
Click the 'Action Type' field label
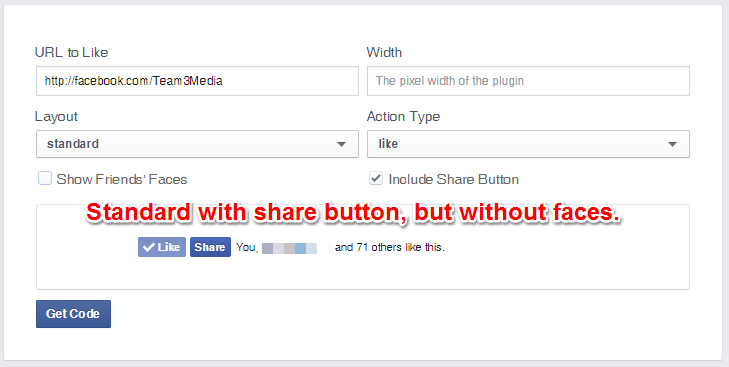click(403, 116)
